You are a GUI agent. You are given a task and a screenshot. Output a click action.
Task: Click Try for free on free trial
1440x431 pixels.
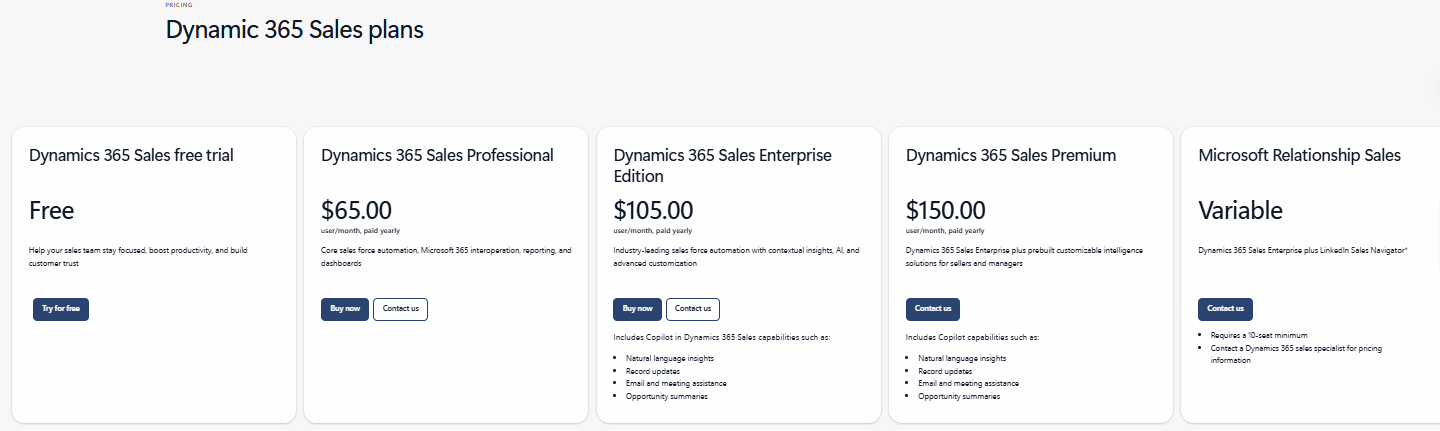click(61, 309)
